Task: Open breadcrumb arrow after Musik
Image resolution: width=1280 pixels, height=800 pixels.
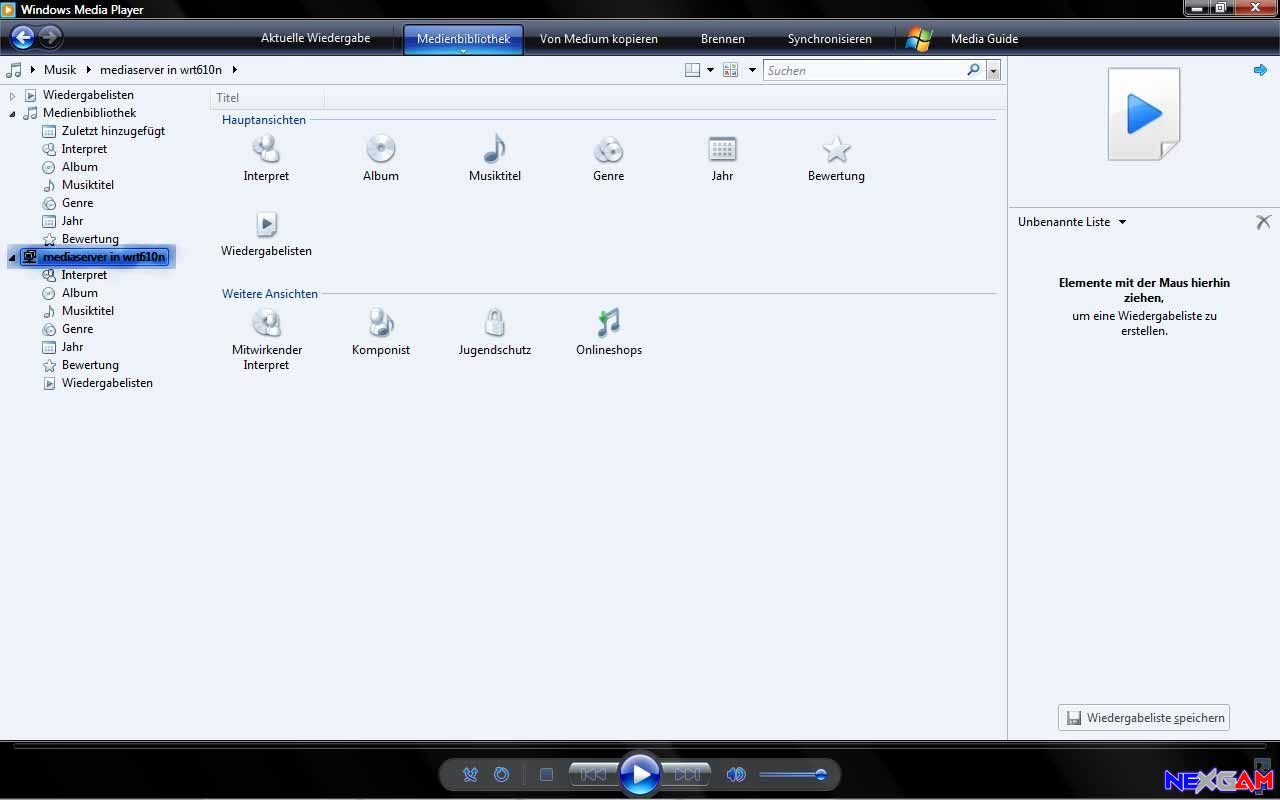Action: pos(88,70)
